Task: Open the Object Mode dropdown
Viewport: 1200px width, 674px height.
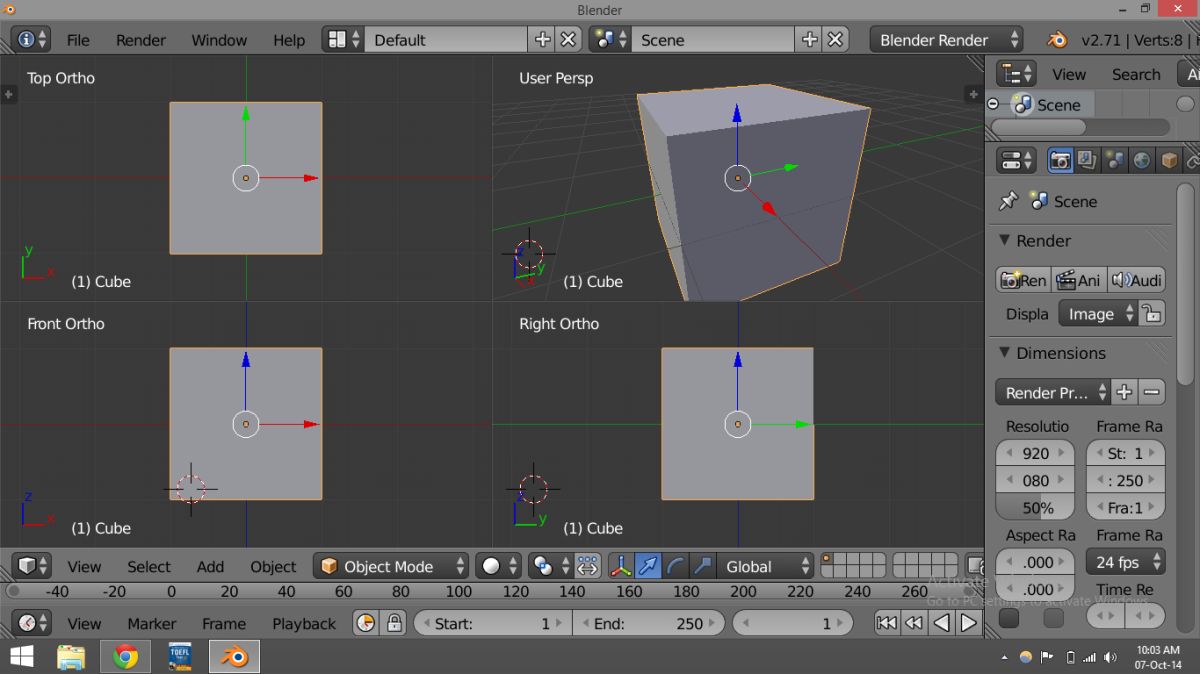Action: pos(391,566)
